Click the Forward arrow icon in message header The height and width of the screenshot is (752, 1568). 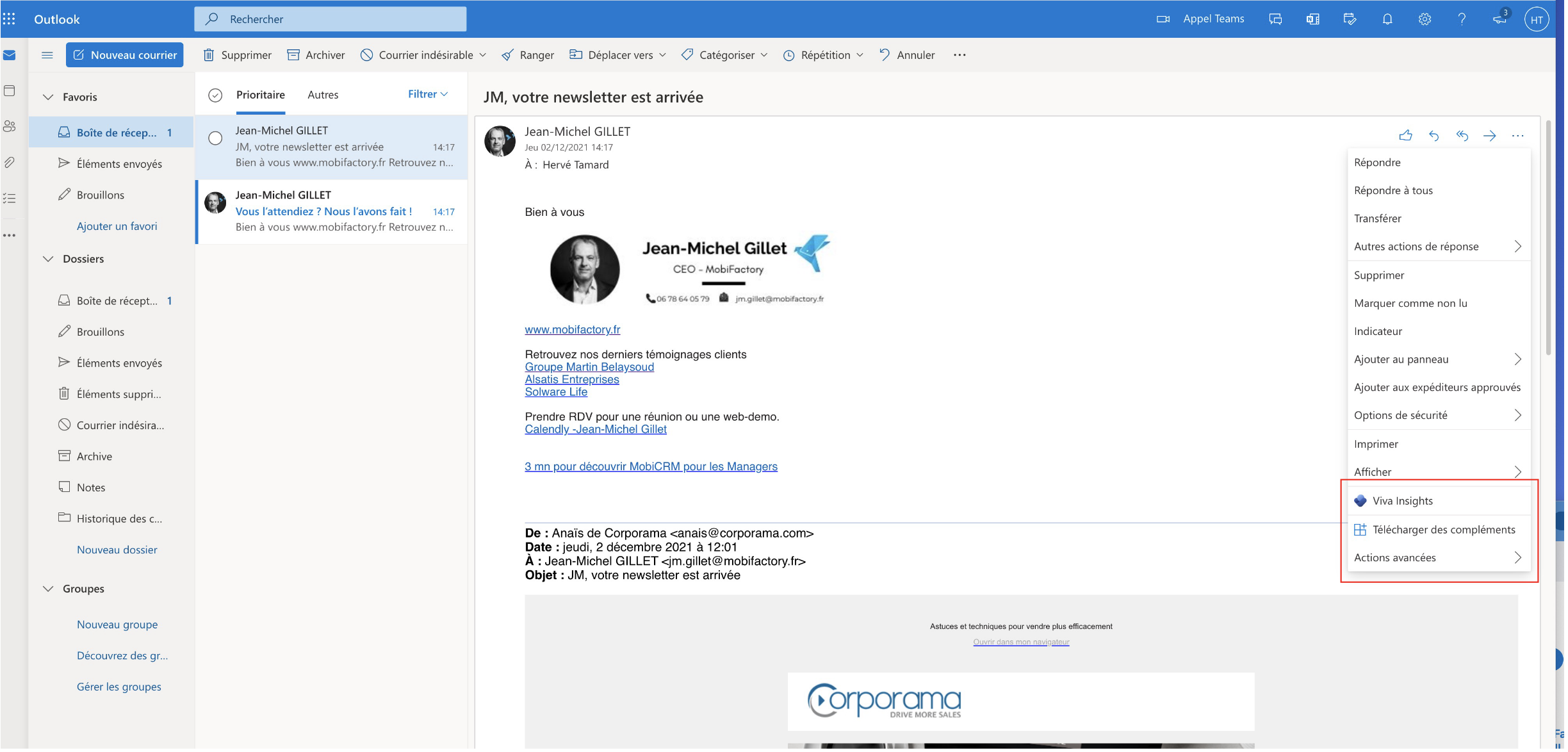1490,136
